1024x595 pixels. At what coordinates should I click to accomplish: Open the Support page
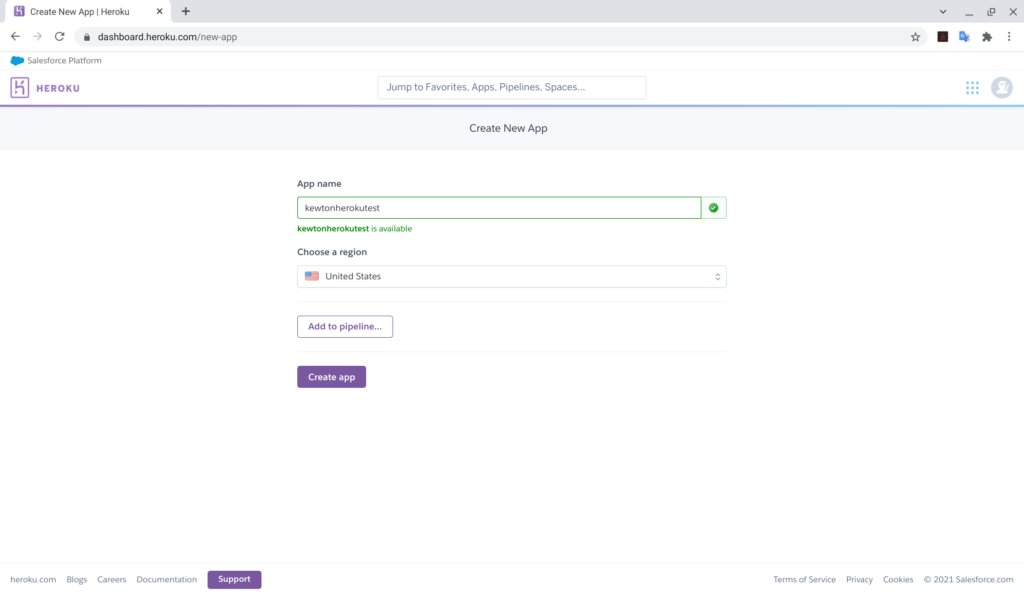point(233,579)
